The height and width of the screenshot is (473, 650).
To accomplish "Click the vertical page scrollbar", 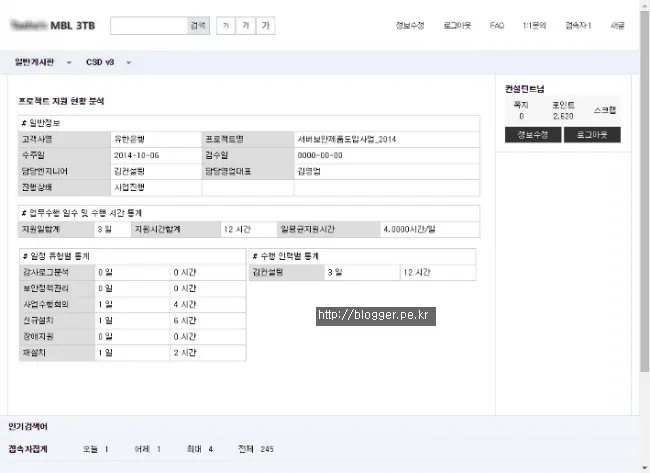I will click(x=645, y=191).
